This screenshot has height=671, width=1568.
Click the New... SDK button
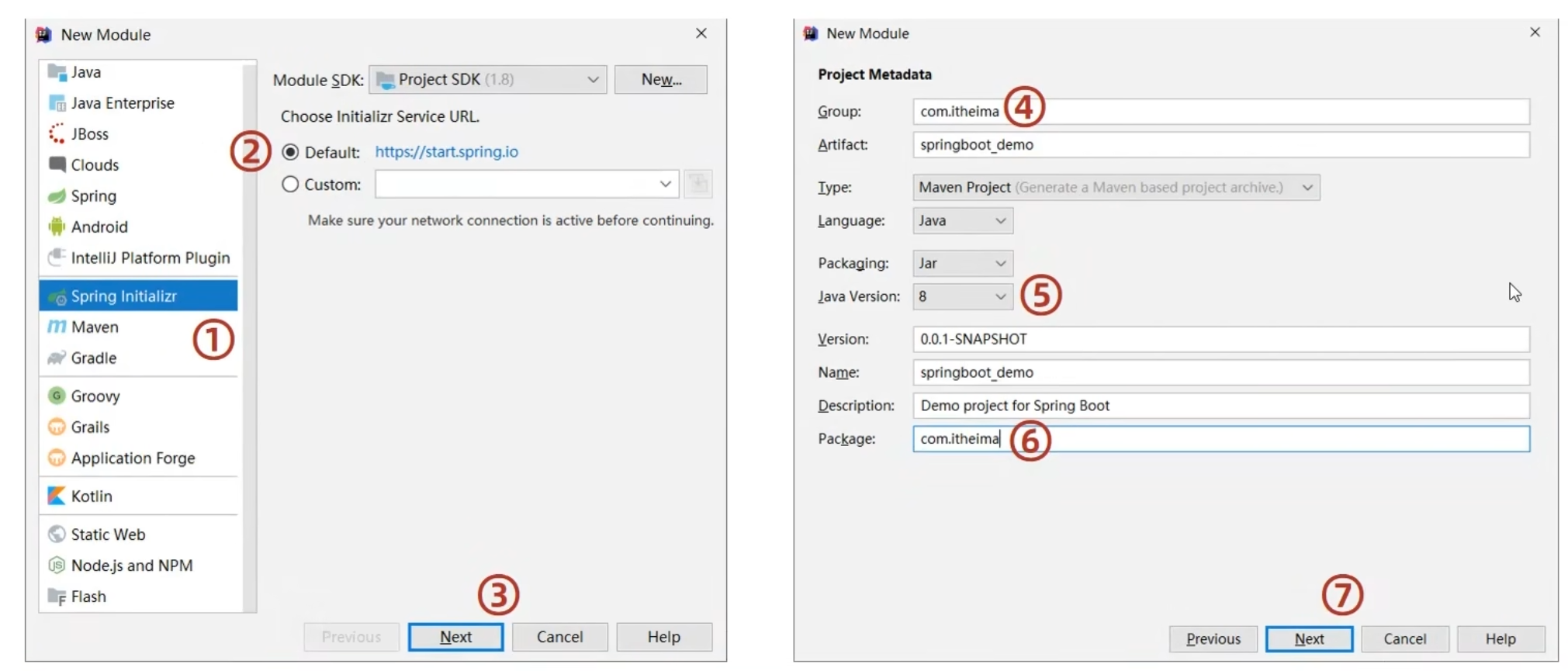coord(660,79)
